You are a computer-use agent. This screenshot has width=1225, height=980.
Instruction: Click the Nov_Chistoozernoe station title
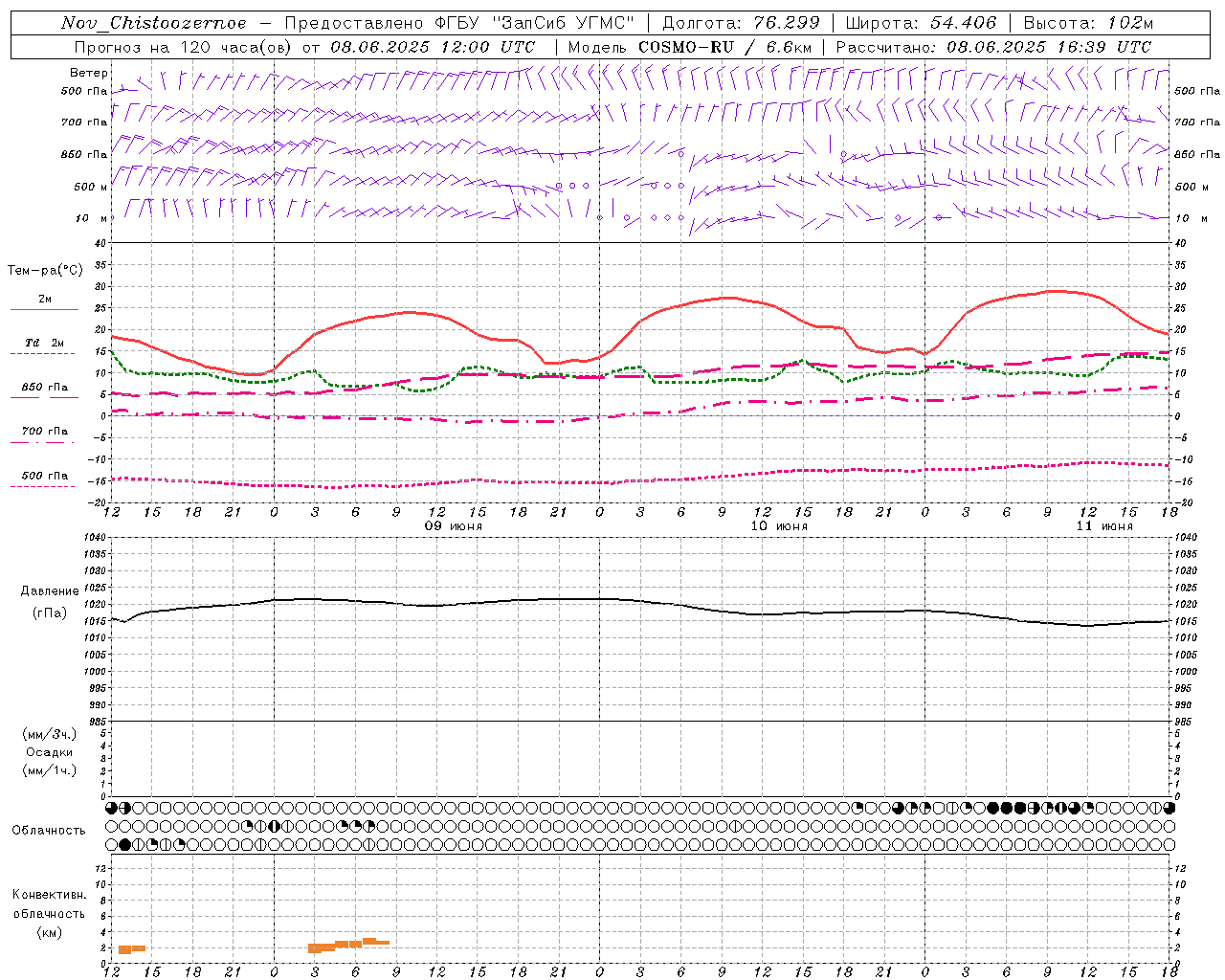tap(153, 23)
